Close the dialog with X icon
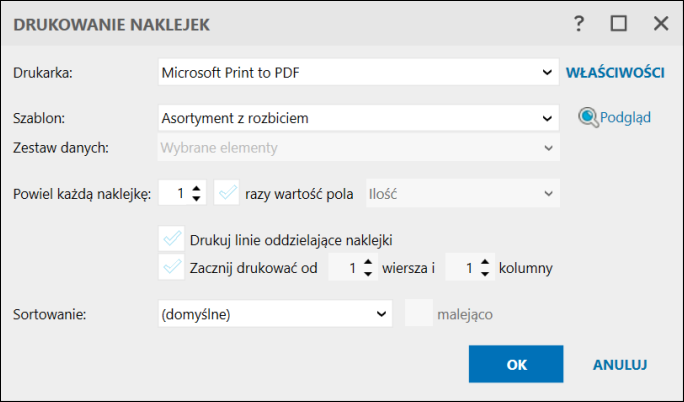Image resolution: width=684 pixels, height=402 pixels. [661, 24]
